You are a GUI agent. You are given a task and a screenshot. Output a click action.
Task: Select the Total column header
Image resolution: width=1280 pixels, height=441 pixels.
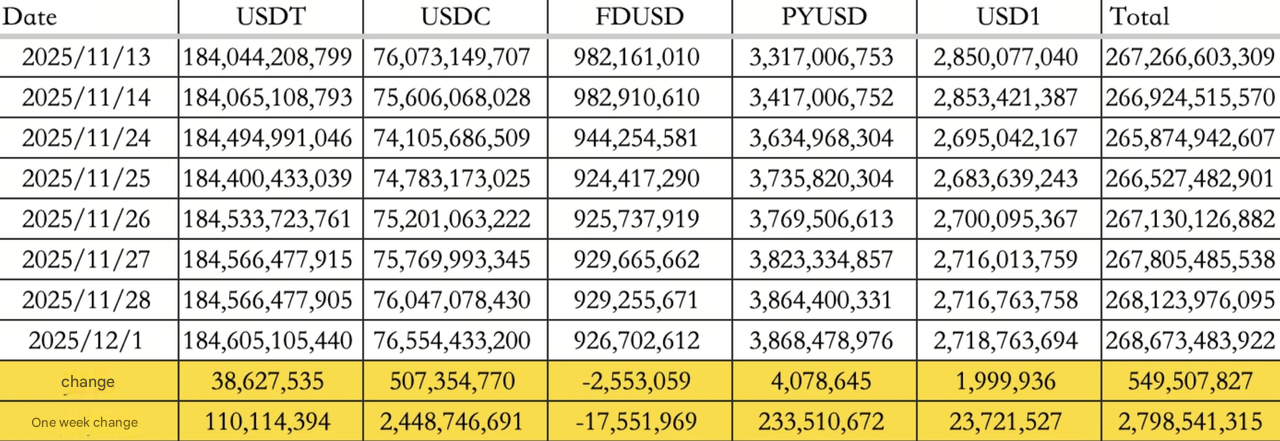pyautogui.click(x=1139, y=17)
